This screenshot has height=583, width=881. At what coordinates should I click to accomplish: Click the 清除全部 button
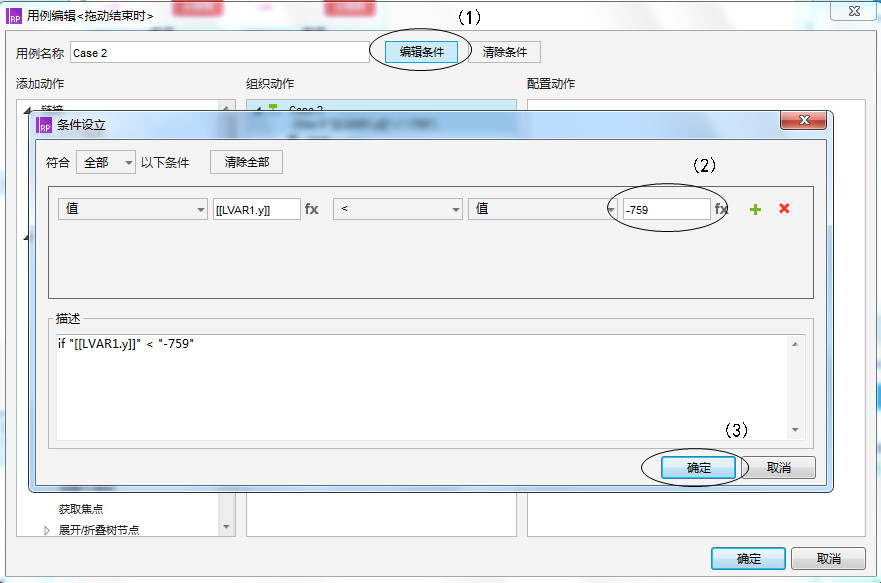(x=247, y=162)
